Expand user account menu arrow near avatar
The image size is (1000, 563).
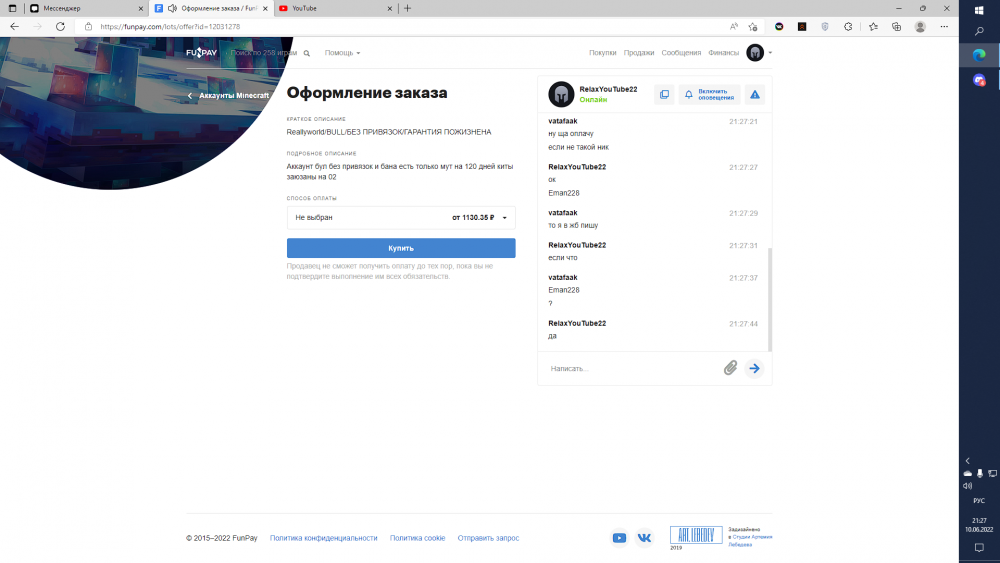770,53
